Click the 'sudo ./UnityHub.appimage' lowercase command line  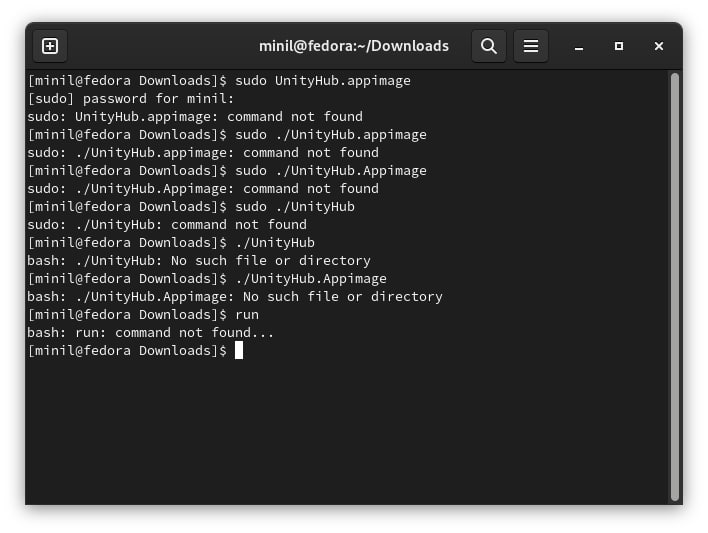click(x=331, y=134)
